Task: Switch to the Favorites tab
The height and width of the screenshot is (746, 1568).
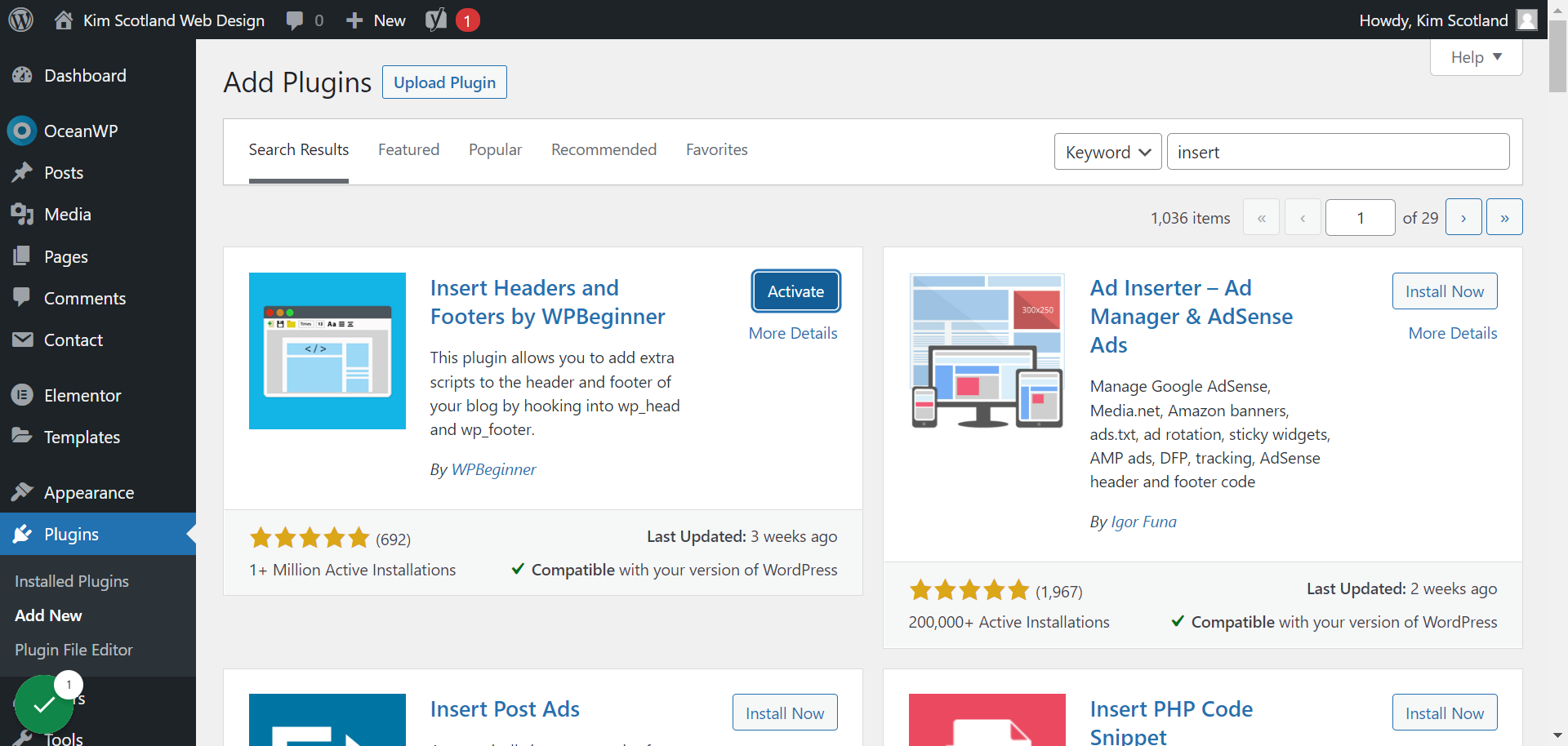Action: click(x=717, y=150)
